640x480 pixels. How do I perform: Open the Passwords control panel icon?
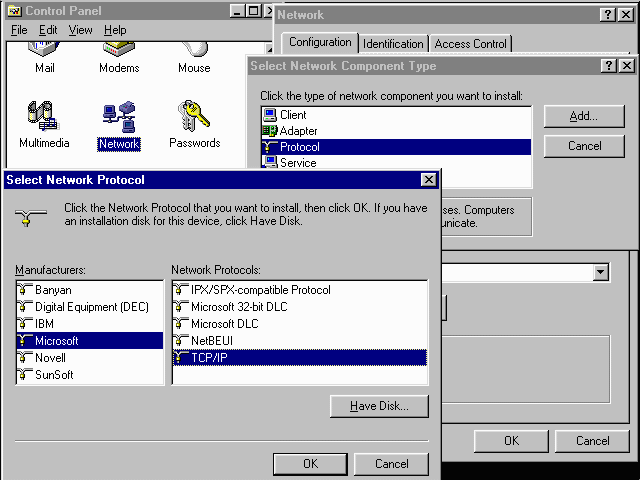pos(194,122)
